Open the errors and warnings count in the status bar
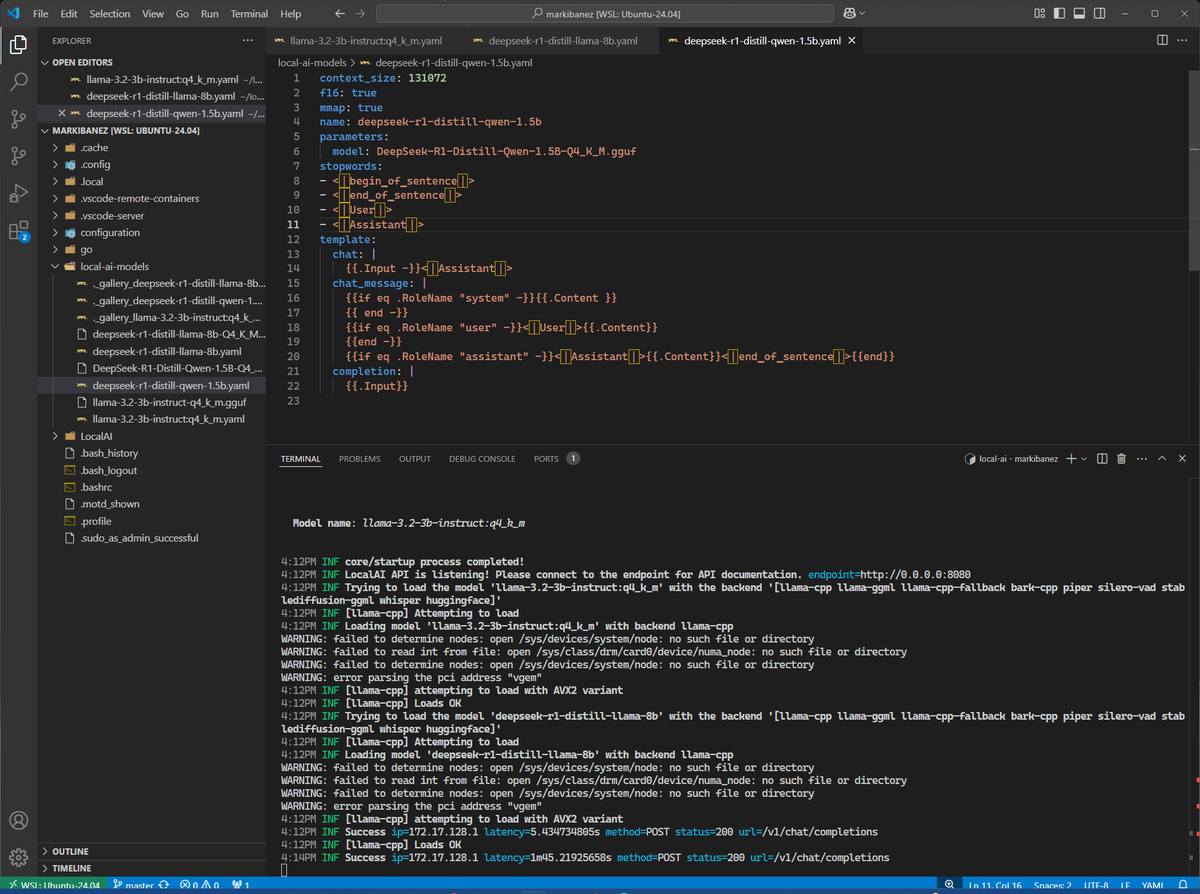The image size is (1200, 894). (x=199, y=885)
